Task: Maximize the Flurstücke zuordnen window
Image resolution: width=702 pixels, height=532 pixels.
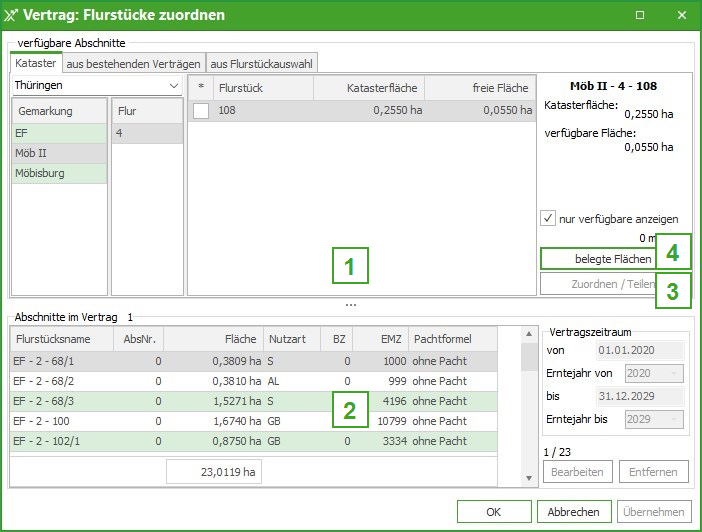Action: click(x=640, y=15)
